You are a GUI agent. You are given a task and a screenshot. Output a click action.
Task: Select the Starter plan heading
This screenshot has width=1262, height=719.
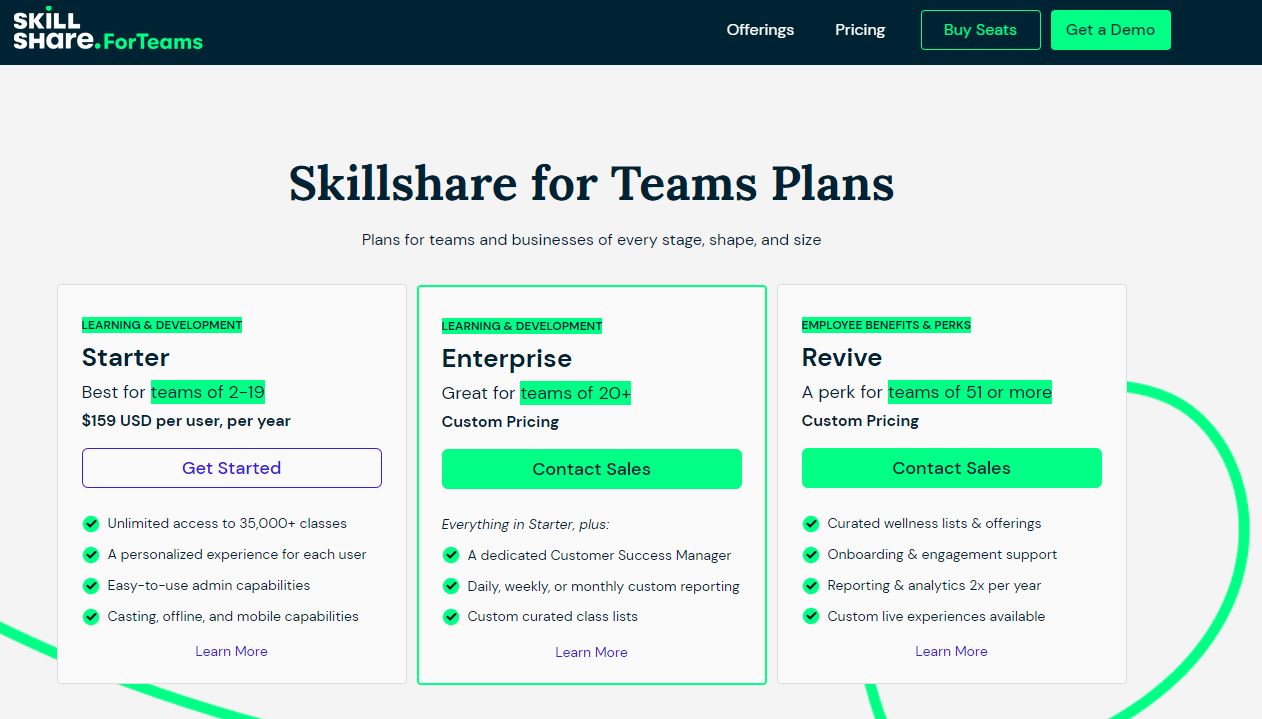(126, 357)
